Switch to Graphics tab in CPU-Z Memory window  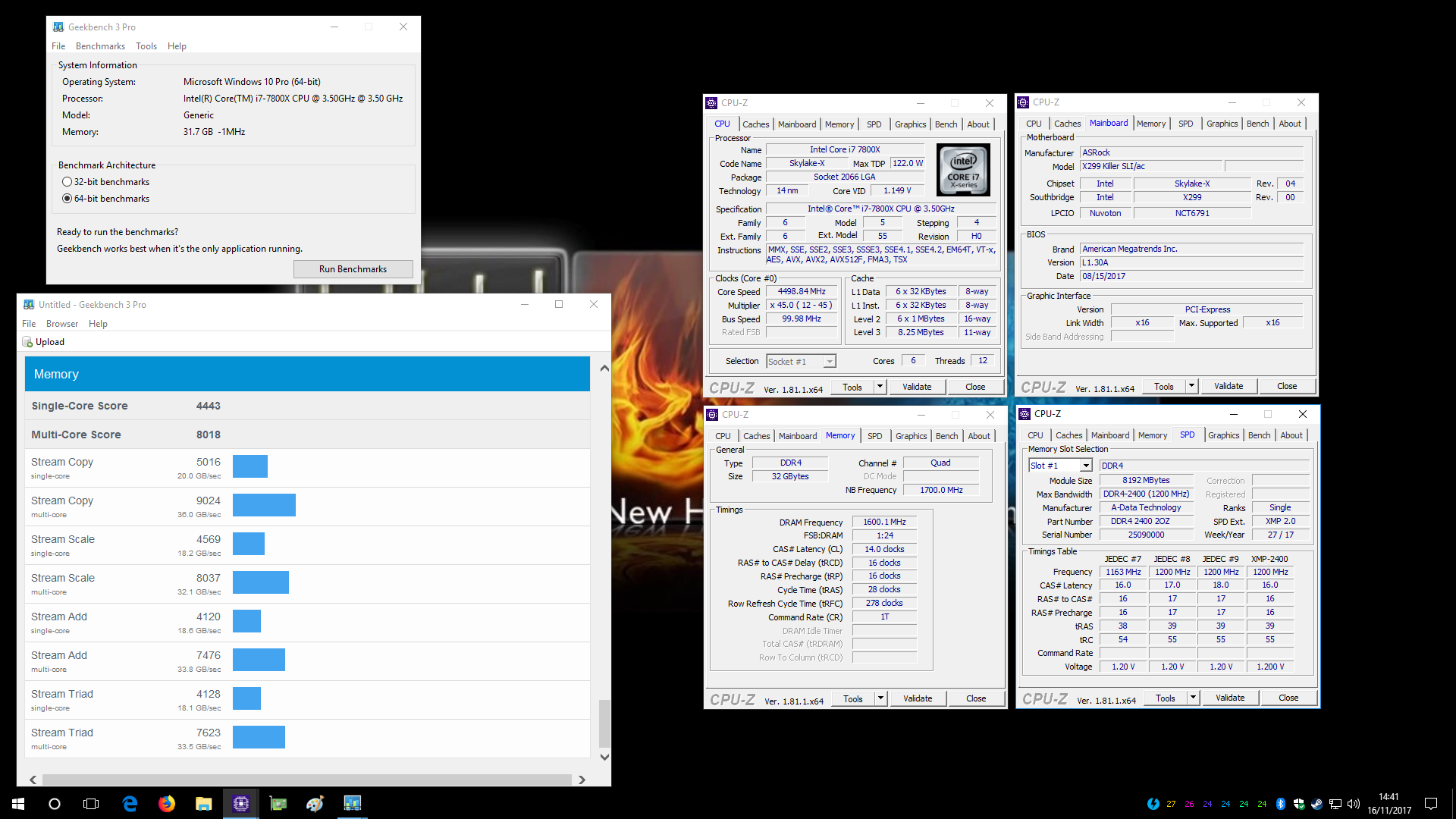(911, 436)
